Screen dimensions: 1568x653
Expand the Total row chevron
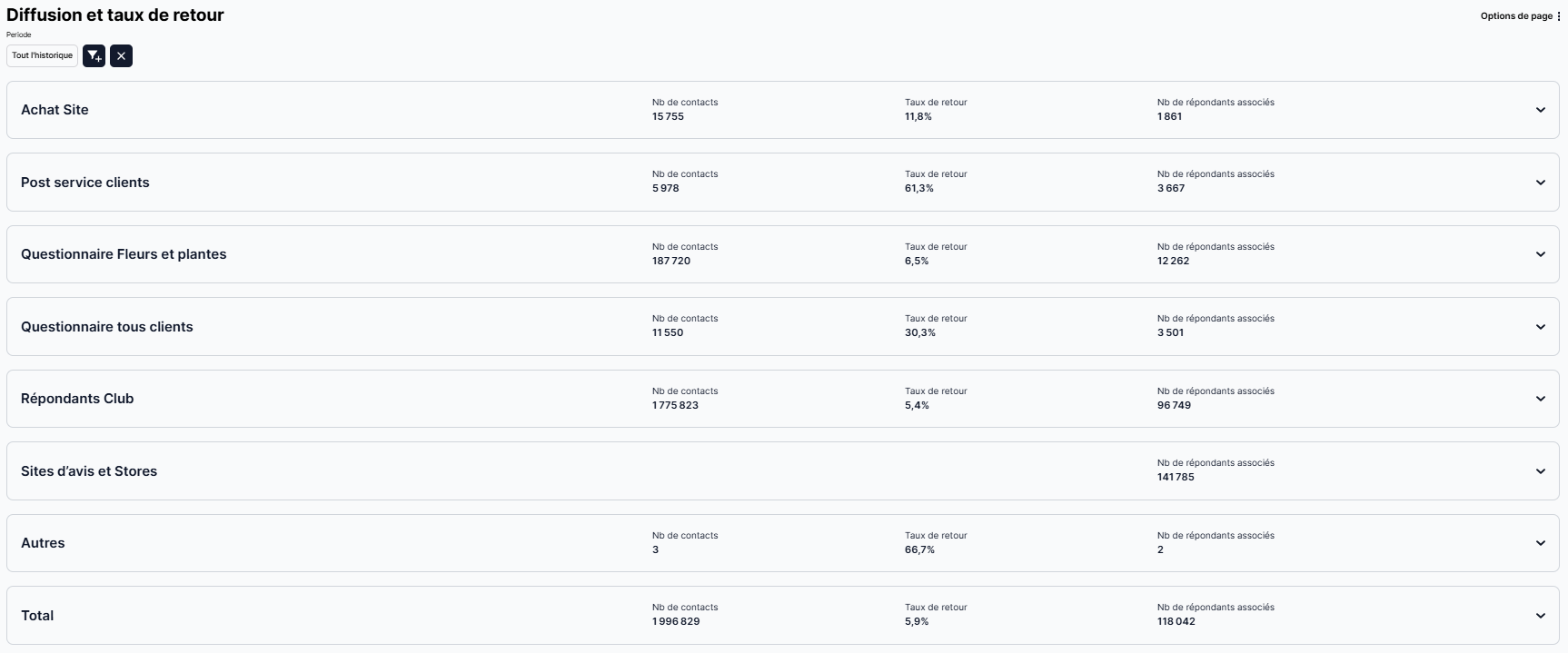[1540, 616]
